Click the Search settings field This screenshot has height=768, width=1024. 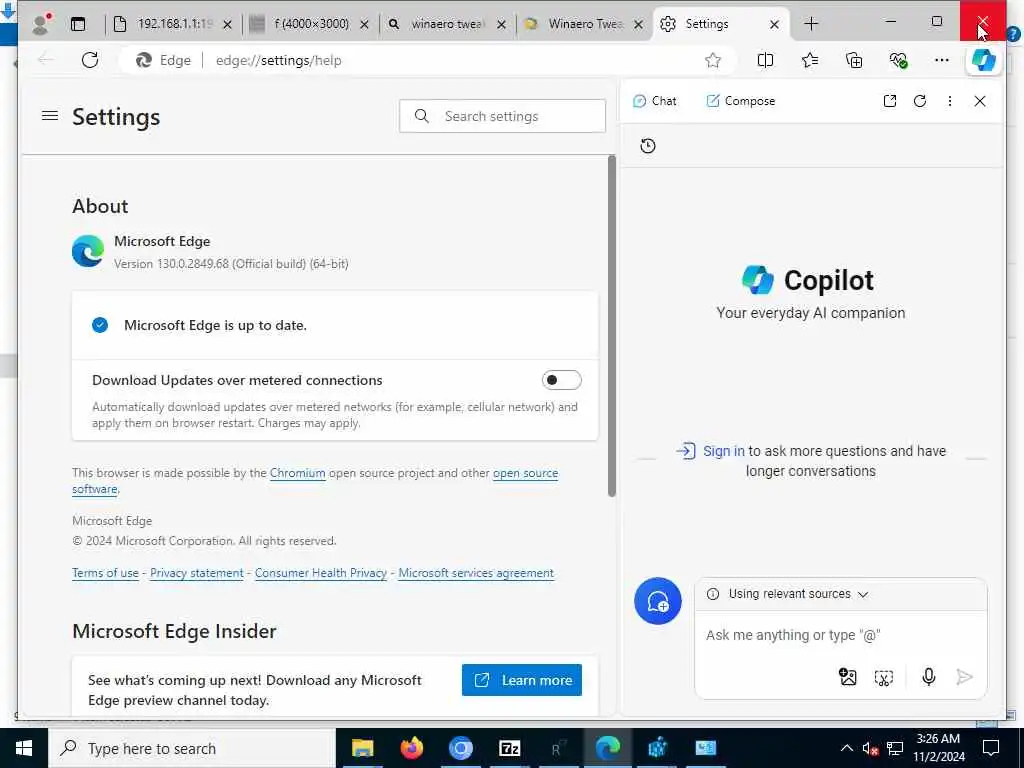(x=502, y=116)
